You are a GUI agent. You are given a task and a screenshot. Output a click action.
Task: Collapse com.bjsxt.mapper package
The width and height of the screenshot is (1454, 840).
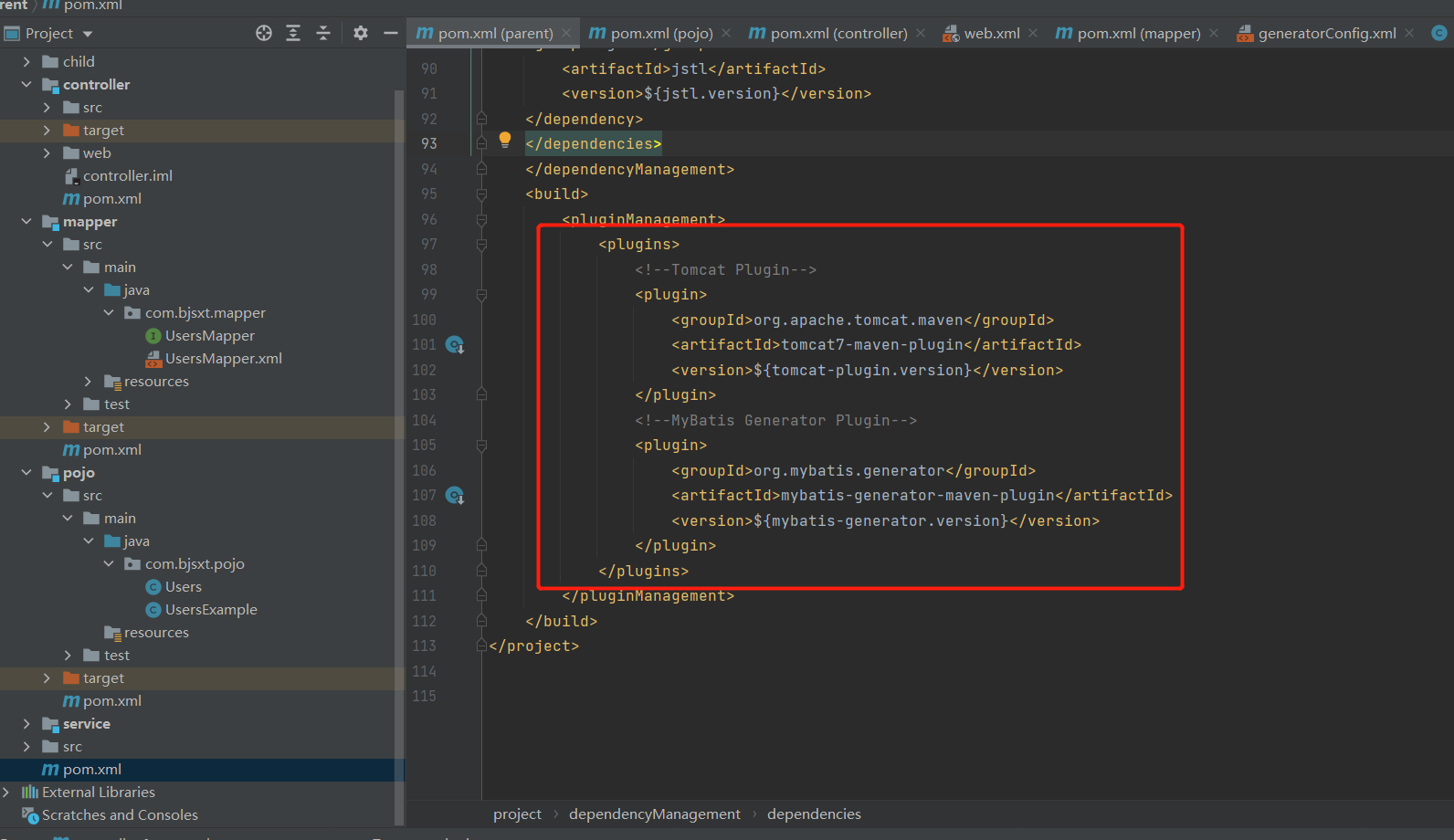click(x=109, y=313)
